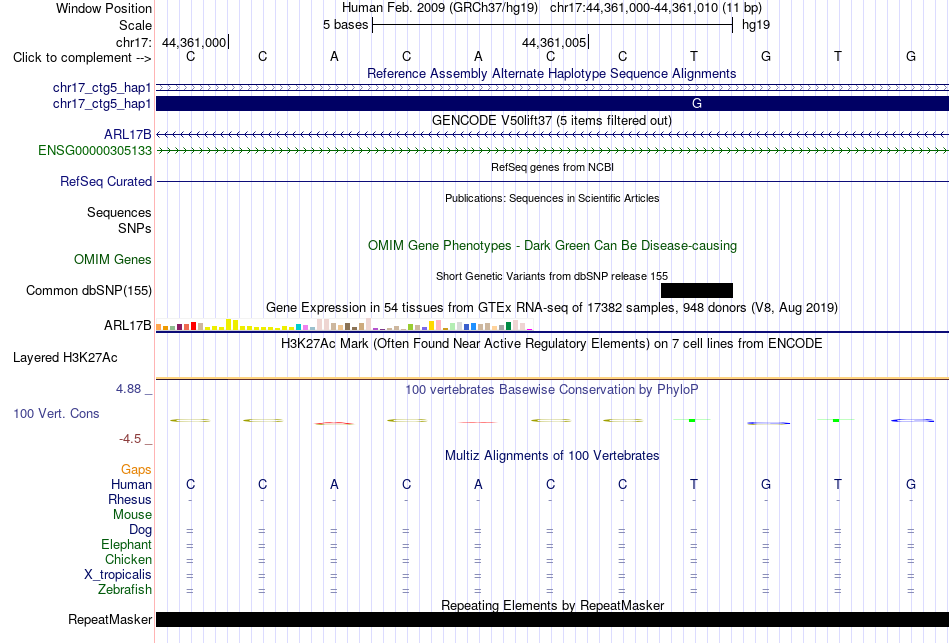Viewport: 950px width, 643px height.
Task: Click the RefSeq Curated label
Action: coord(106,181)
